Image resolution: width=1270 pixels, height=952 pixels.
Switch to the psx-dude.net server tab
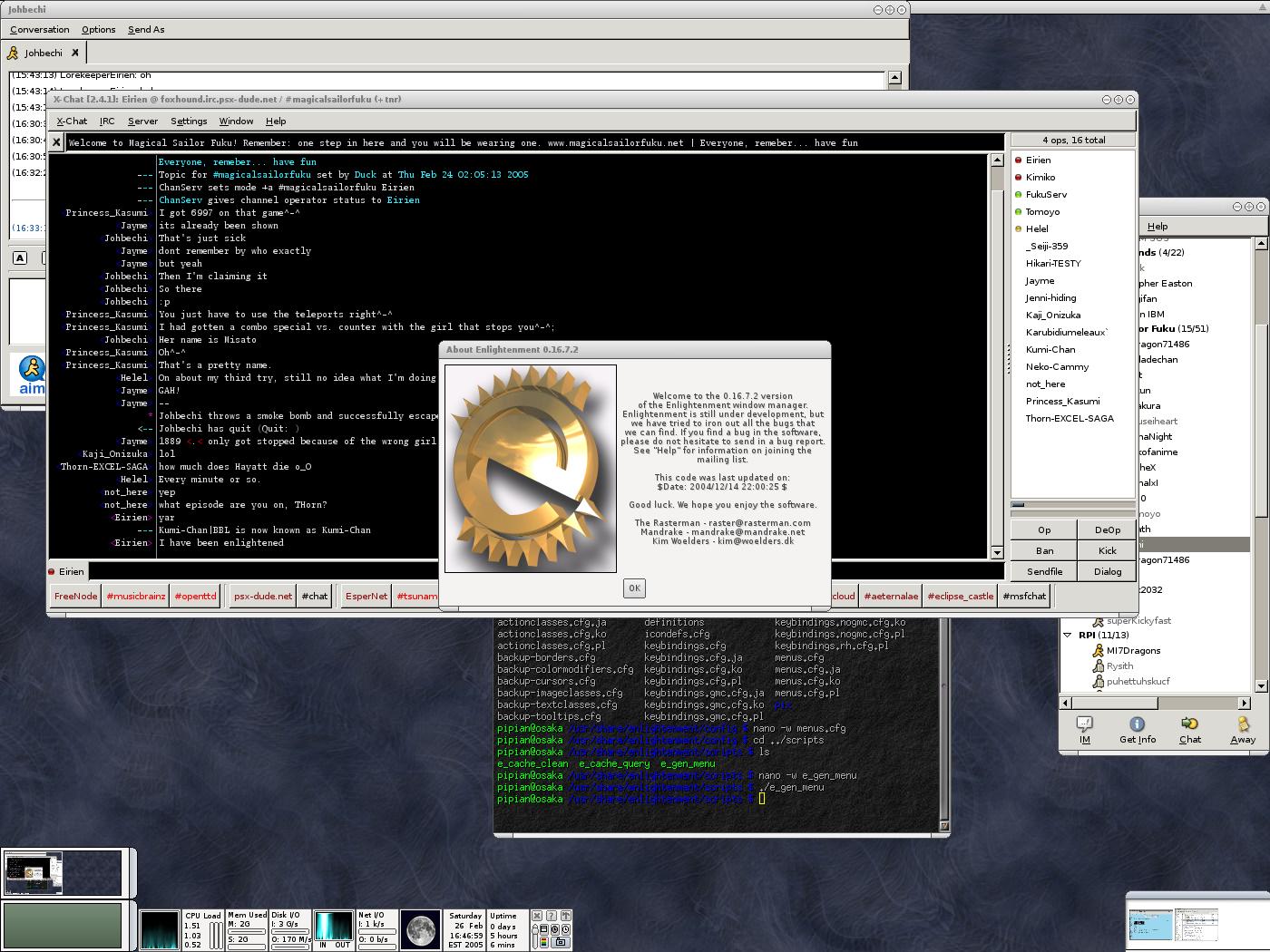click(263, 596)
